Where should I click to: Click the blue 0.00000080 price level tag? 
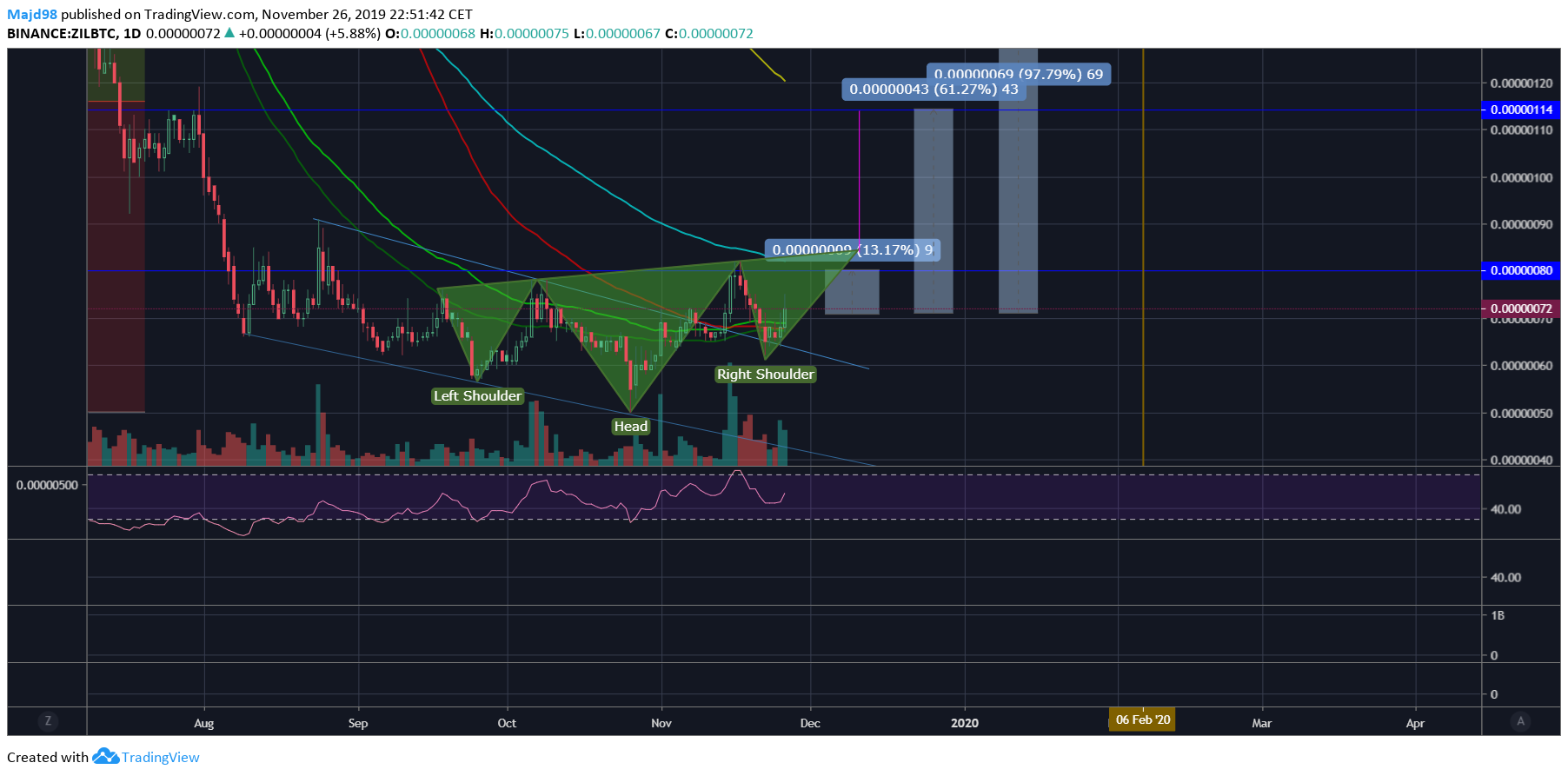1521,270
